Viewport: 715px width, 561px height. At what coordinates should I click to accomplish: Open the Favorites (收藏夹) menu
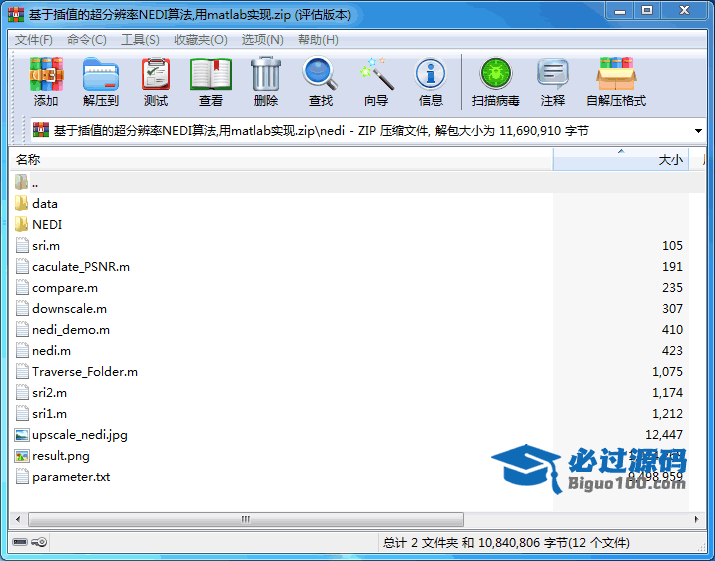click(201, 40)
